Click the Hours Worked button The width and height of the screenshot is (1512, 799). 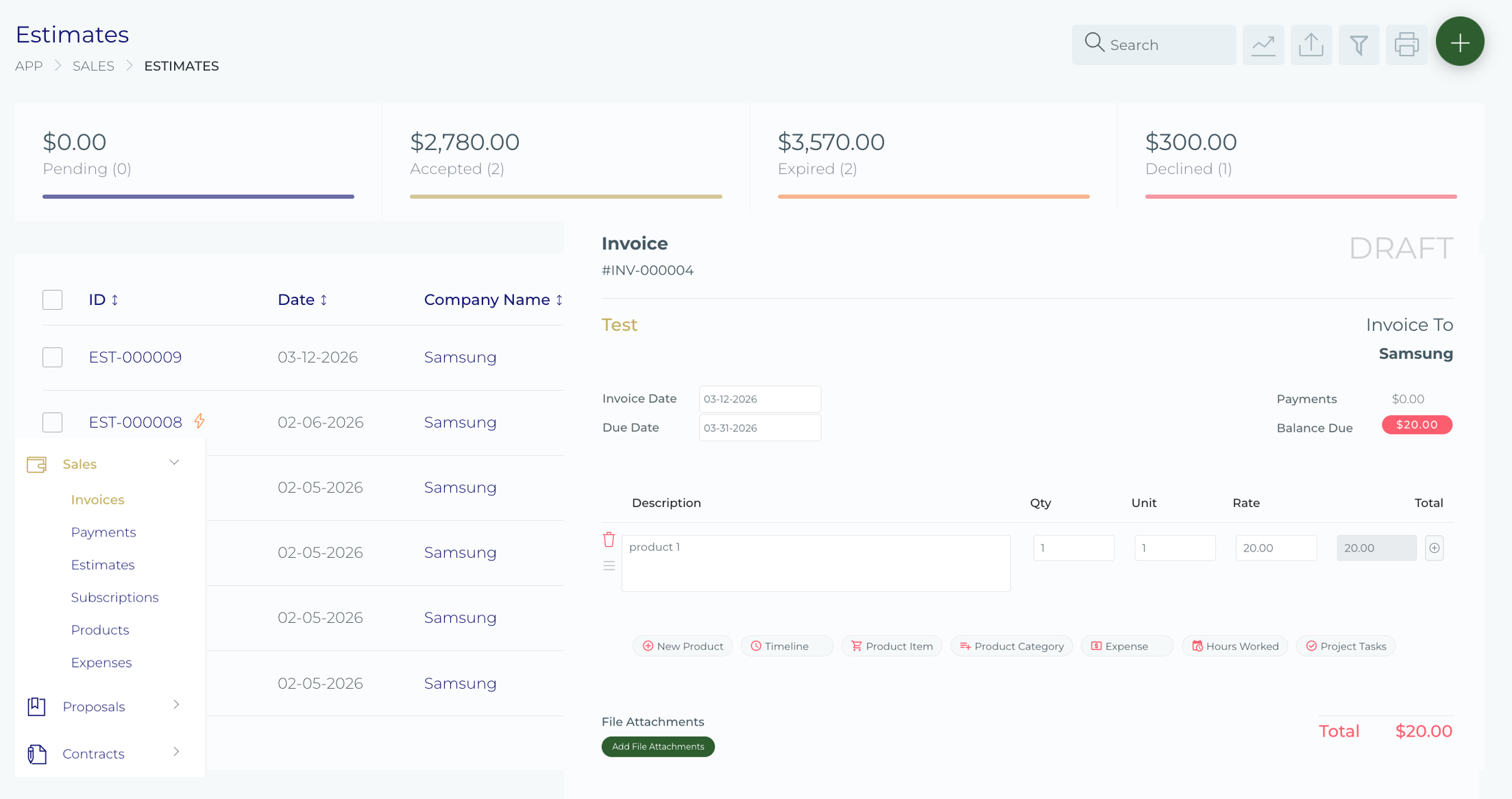click(x=1235, y=646)
